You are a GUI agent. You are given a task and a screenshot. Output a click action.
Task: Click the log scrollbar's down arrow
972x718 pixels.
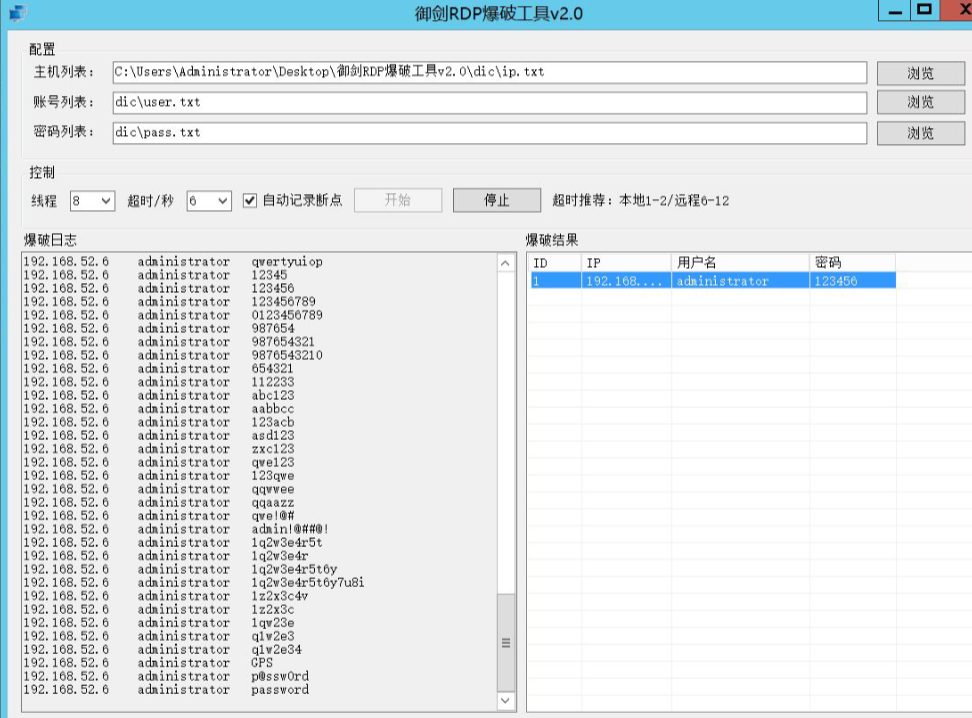coord(506,703)
